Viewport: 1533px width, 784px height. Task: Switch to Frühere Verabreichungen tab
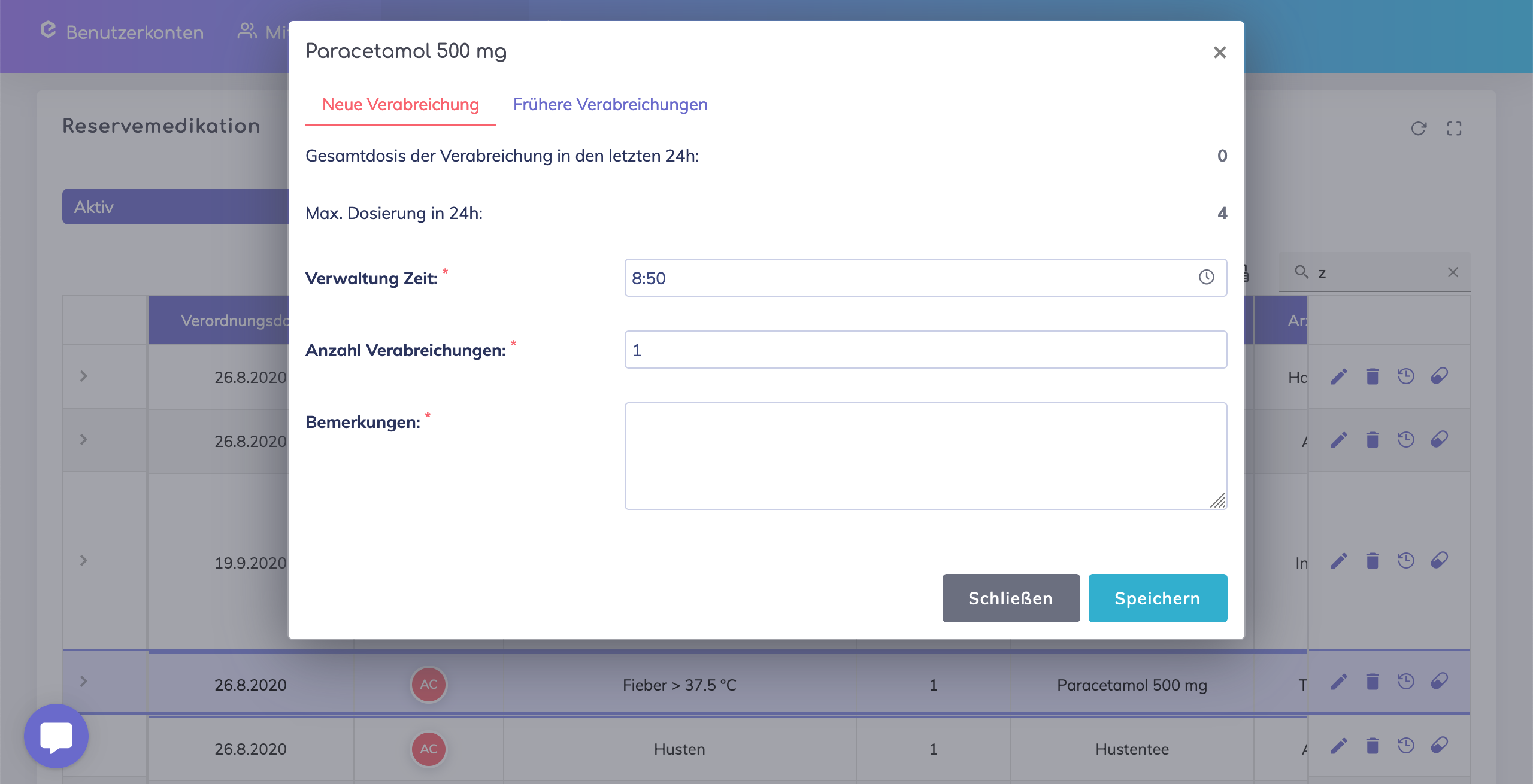(x=610, y=105)
